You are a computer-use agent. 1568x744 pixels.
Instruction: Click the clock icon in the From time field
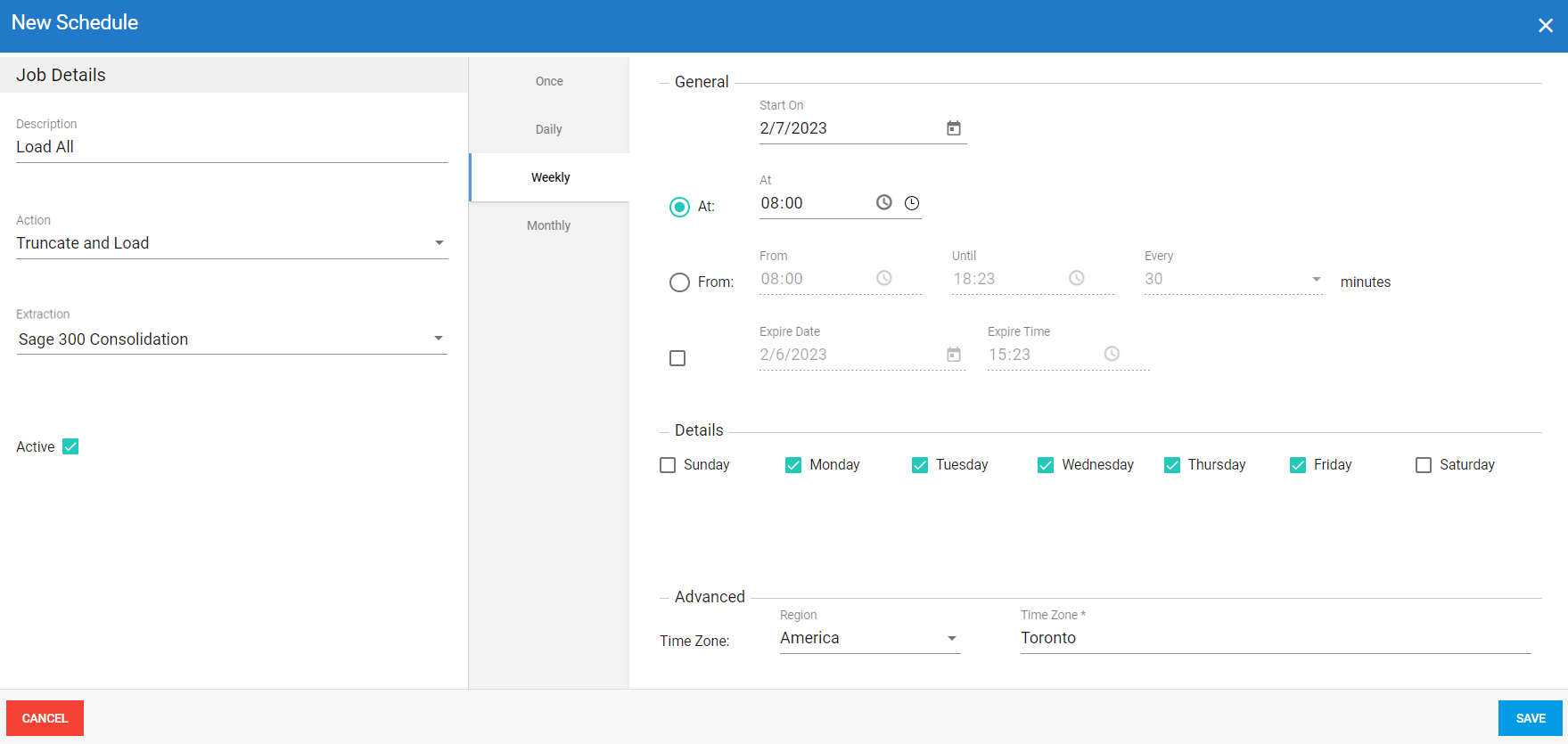pyautogui.click(x=883, y=278)
